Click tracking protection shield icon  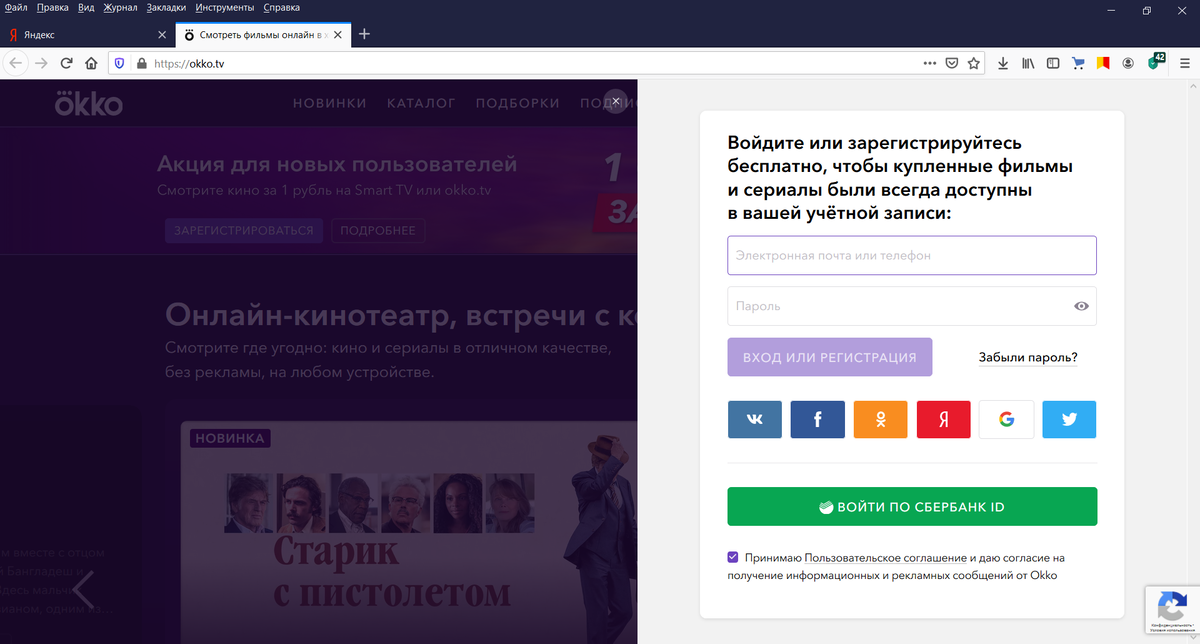(x=119, y=62)
